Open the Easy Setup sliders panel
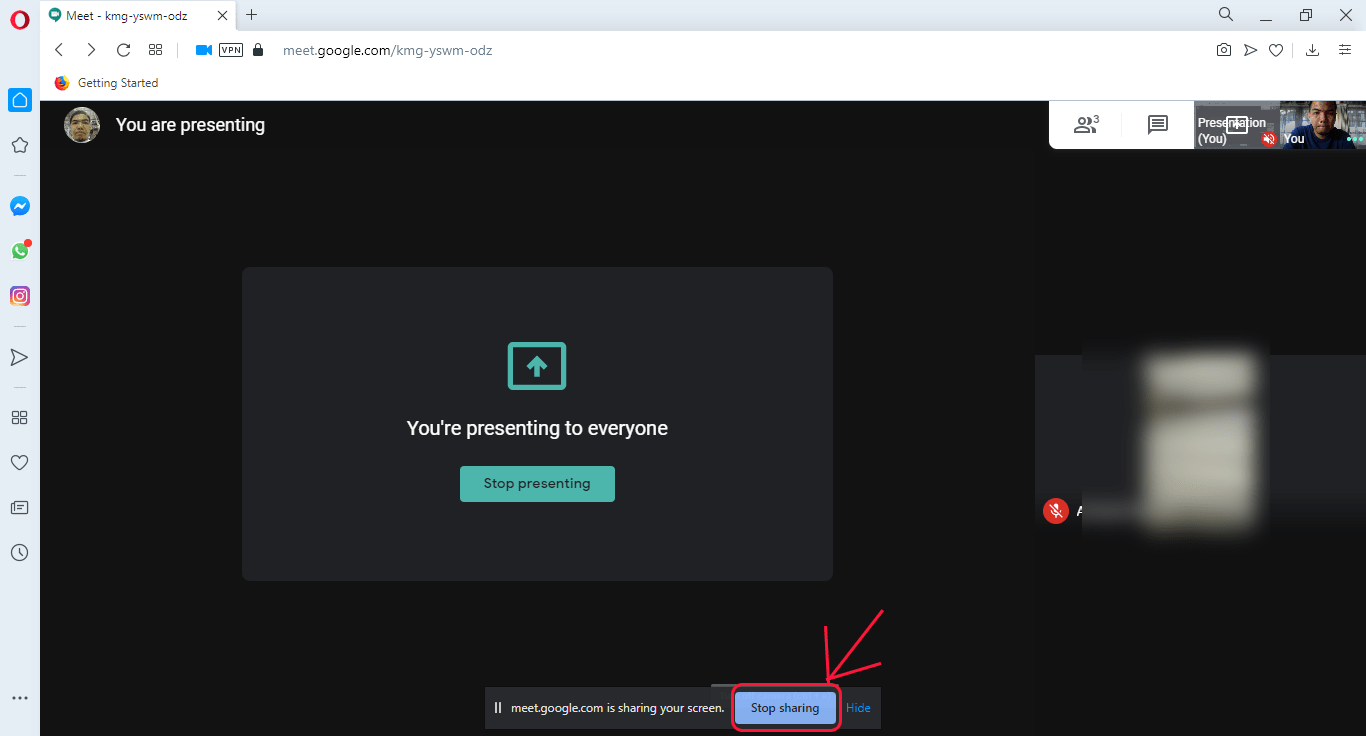The height and width of the screenshot is (736, 1366). [x=1344, y=49]
